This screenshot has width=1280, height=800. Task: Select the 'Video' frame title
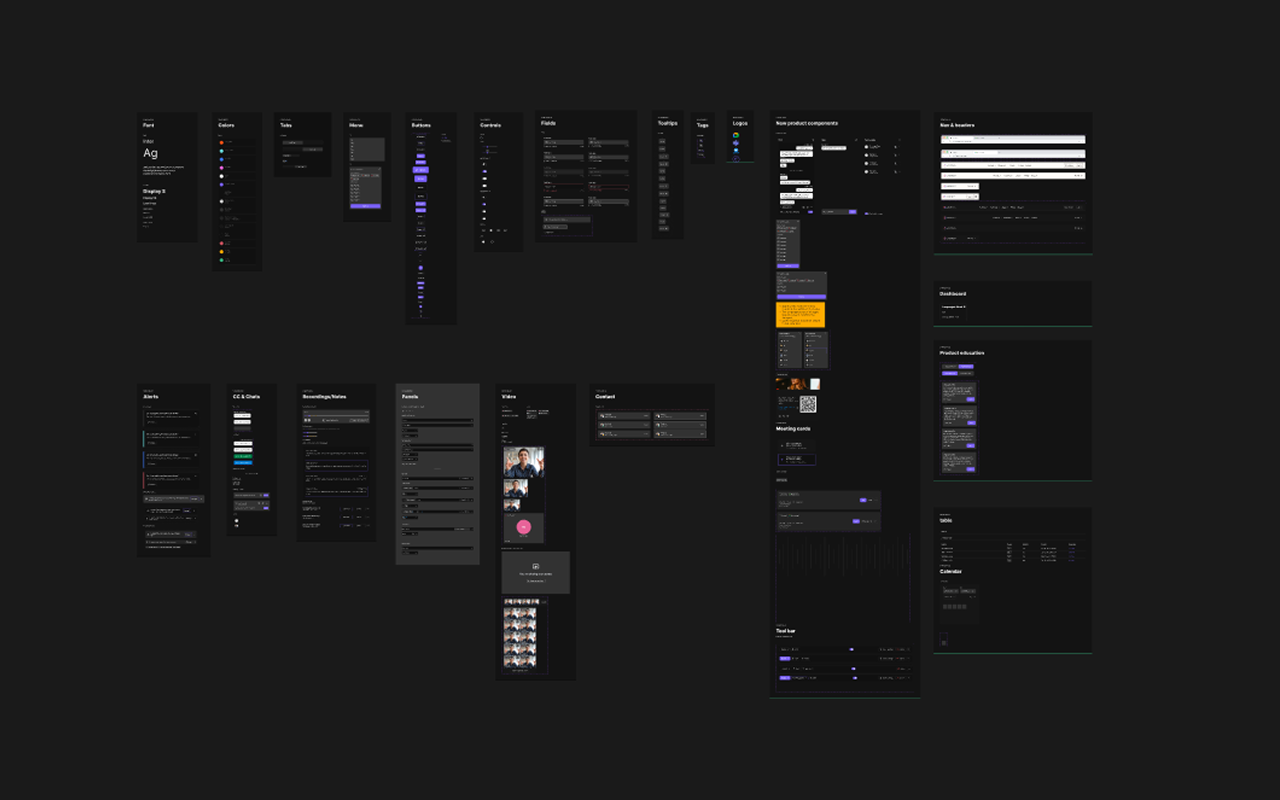508,397
